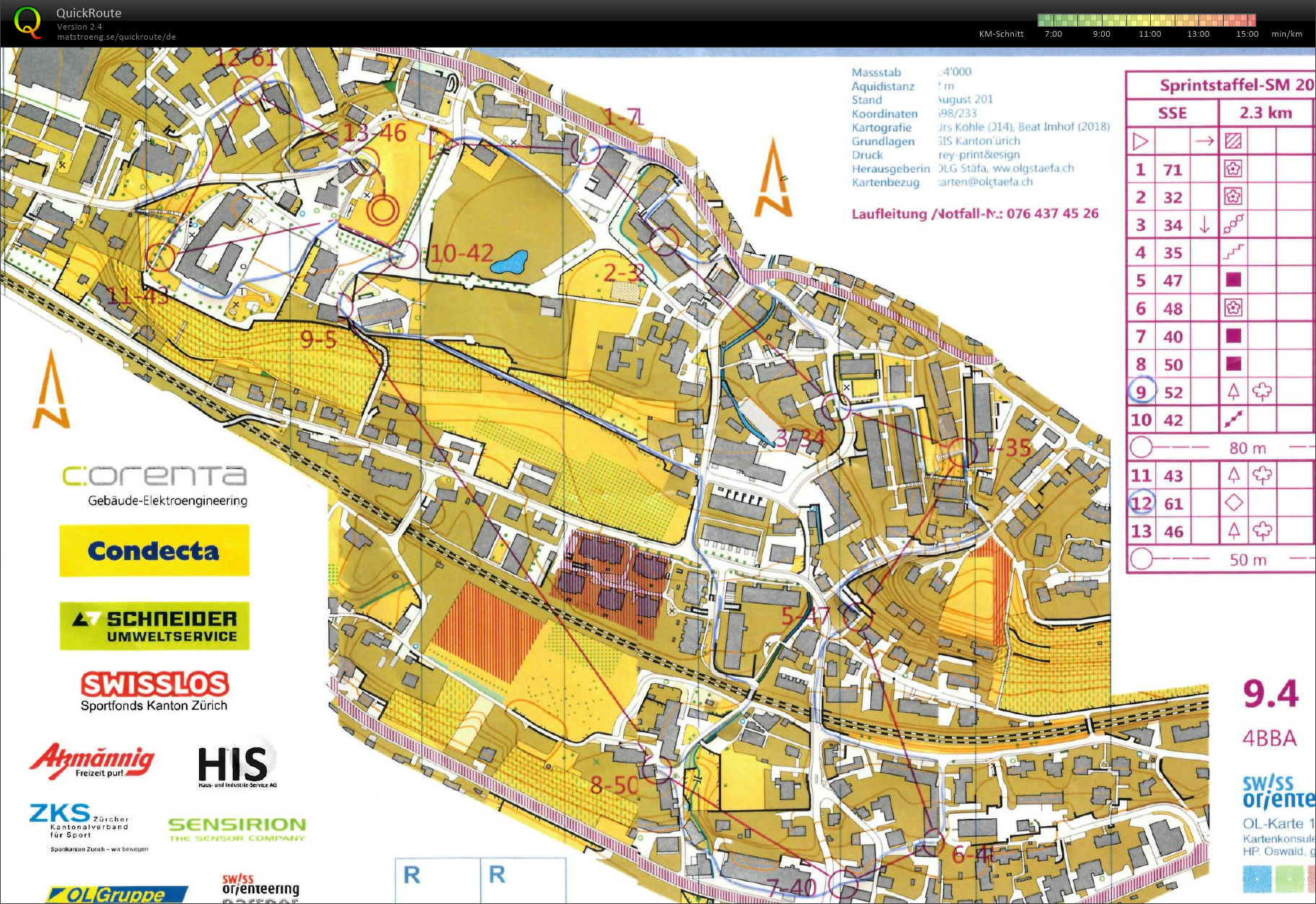
Task: Click the diamond symbol in row 12
Action: [x=1233, y=503]
